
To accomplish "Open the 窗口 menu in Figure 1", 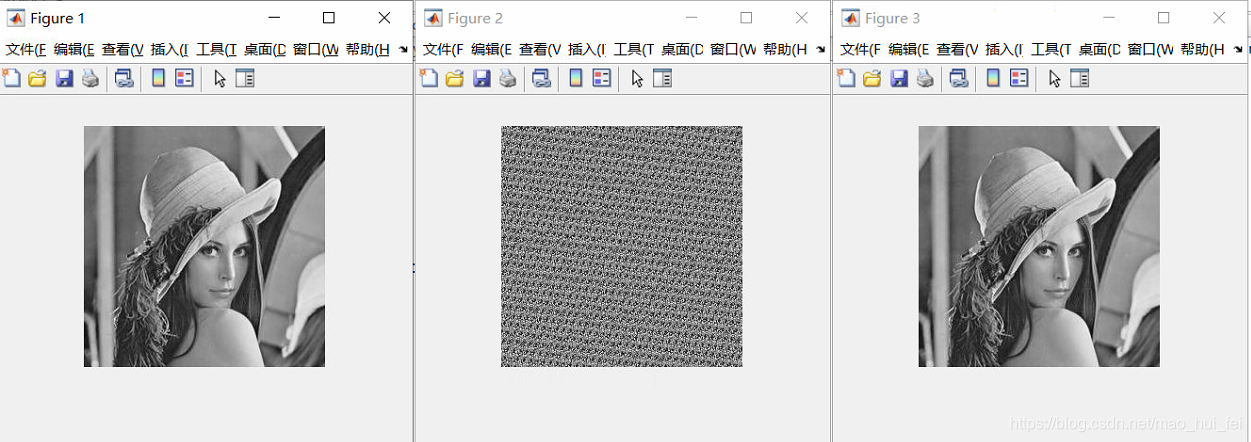I will [x=315, y=50].
